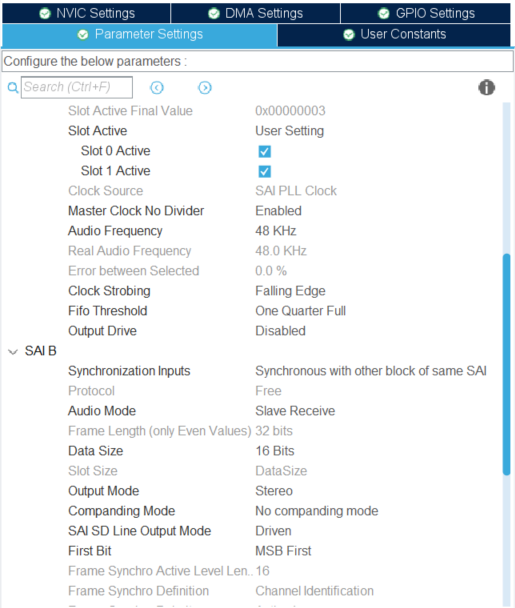Click the search magnifier icon
Image resolution: width=515 pixels, height=608 pixels.
(13, 88)
